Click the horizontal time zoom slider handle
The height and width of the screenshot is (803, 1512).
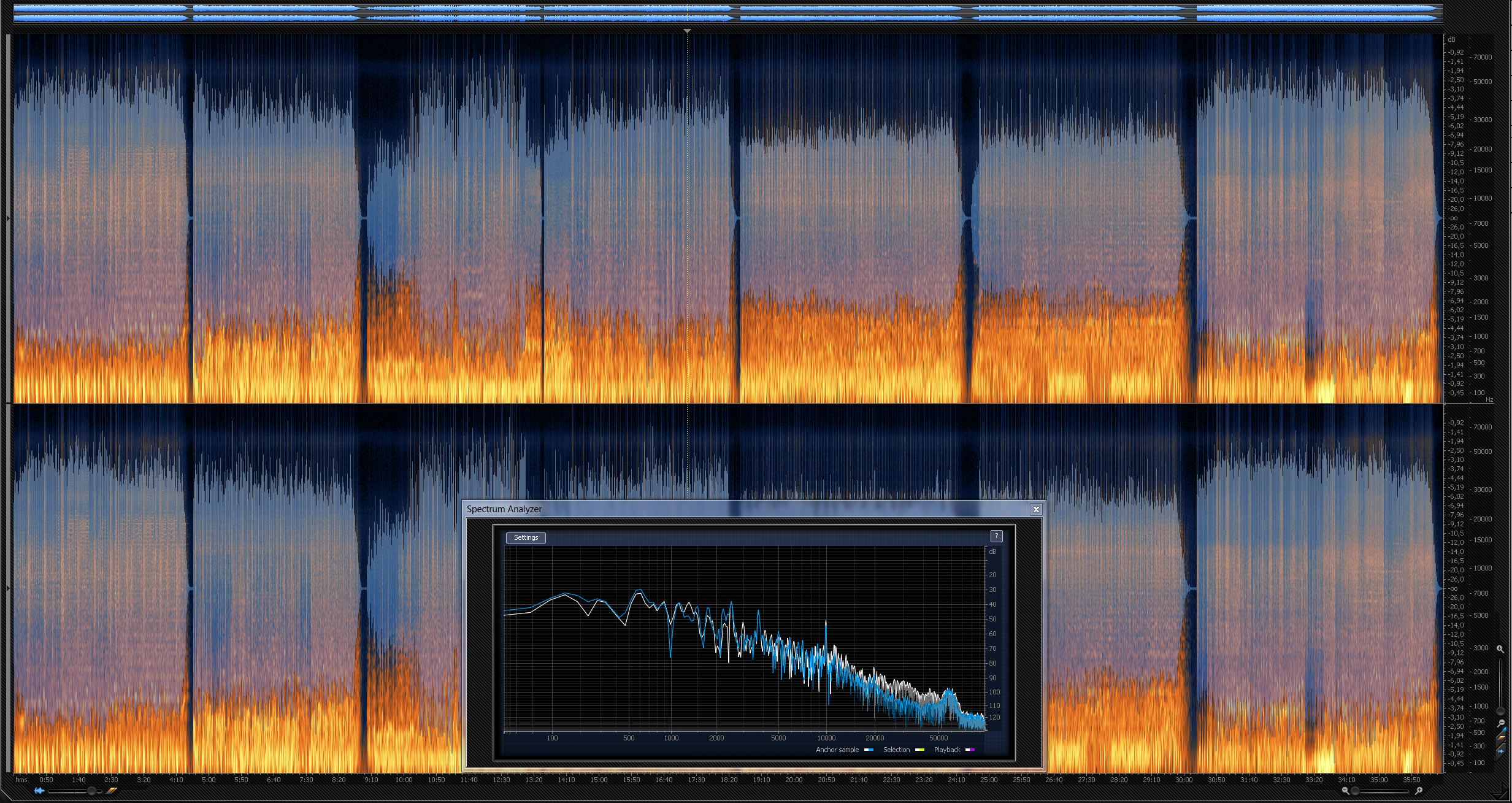pos(1355,791)
